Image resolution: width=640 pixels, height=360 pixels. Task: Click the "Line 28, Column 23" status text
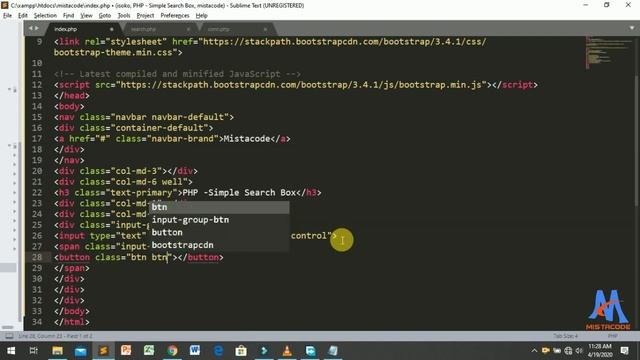click(56, 336)
